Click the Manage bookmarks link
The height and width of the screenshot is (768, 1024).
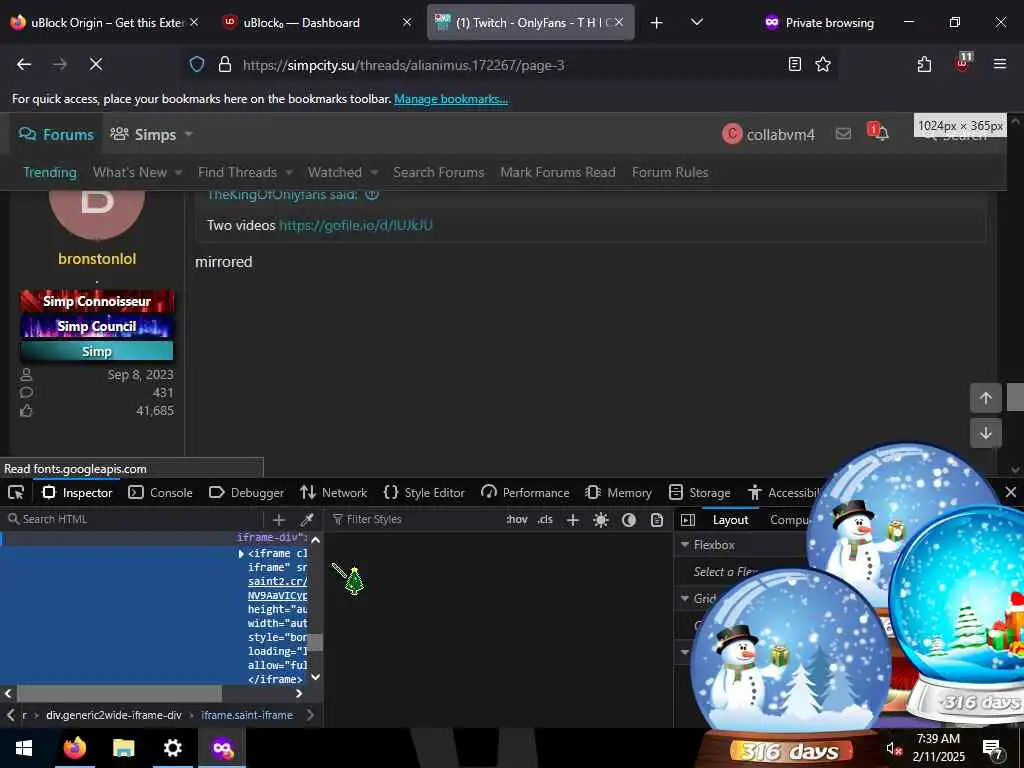tap(451, 99)
